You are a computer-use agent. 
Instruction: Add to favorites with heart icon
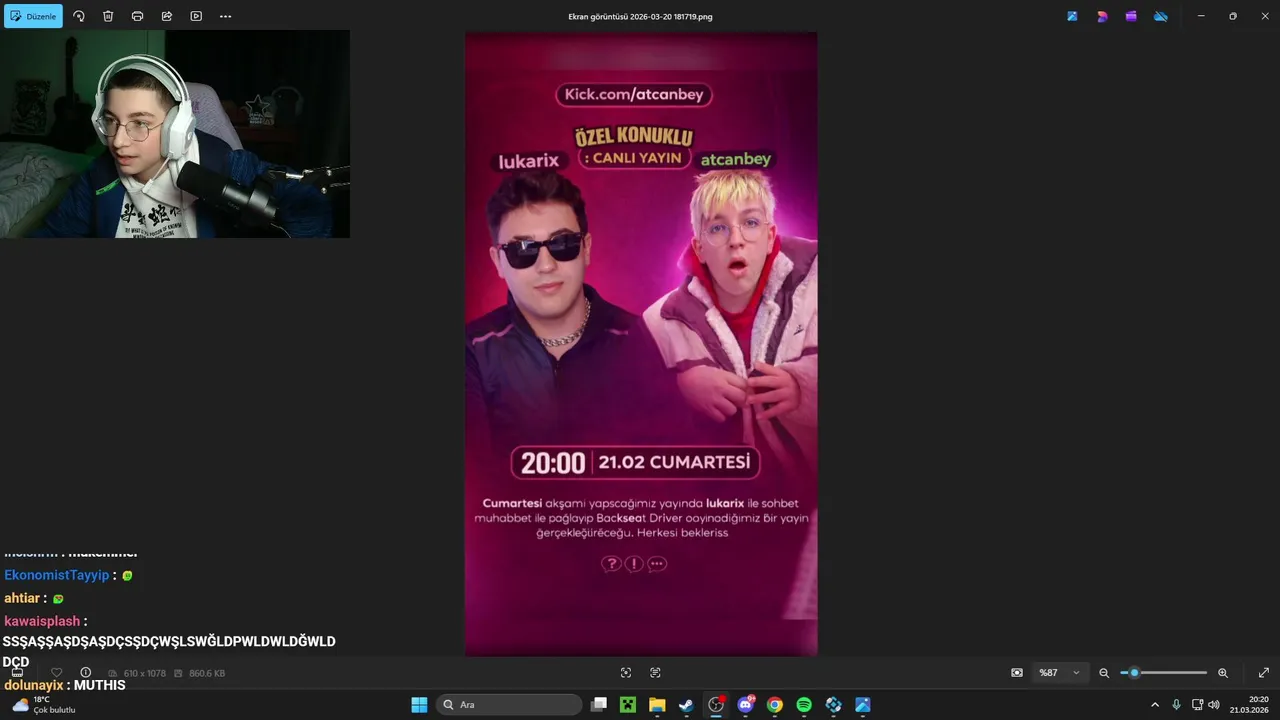pyautogui.click(x=57, y=673)
